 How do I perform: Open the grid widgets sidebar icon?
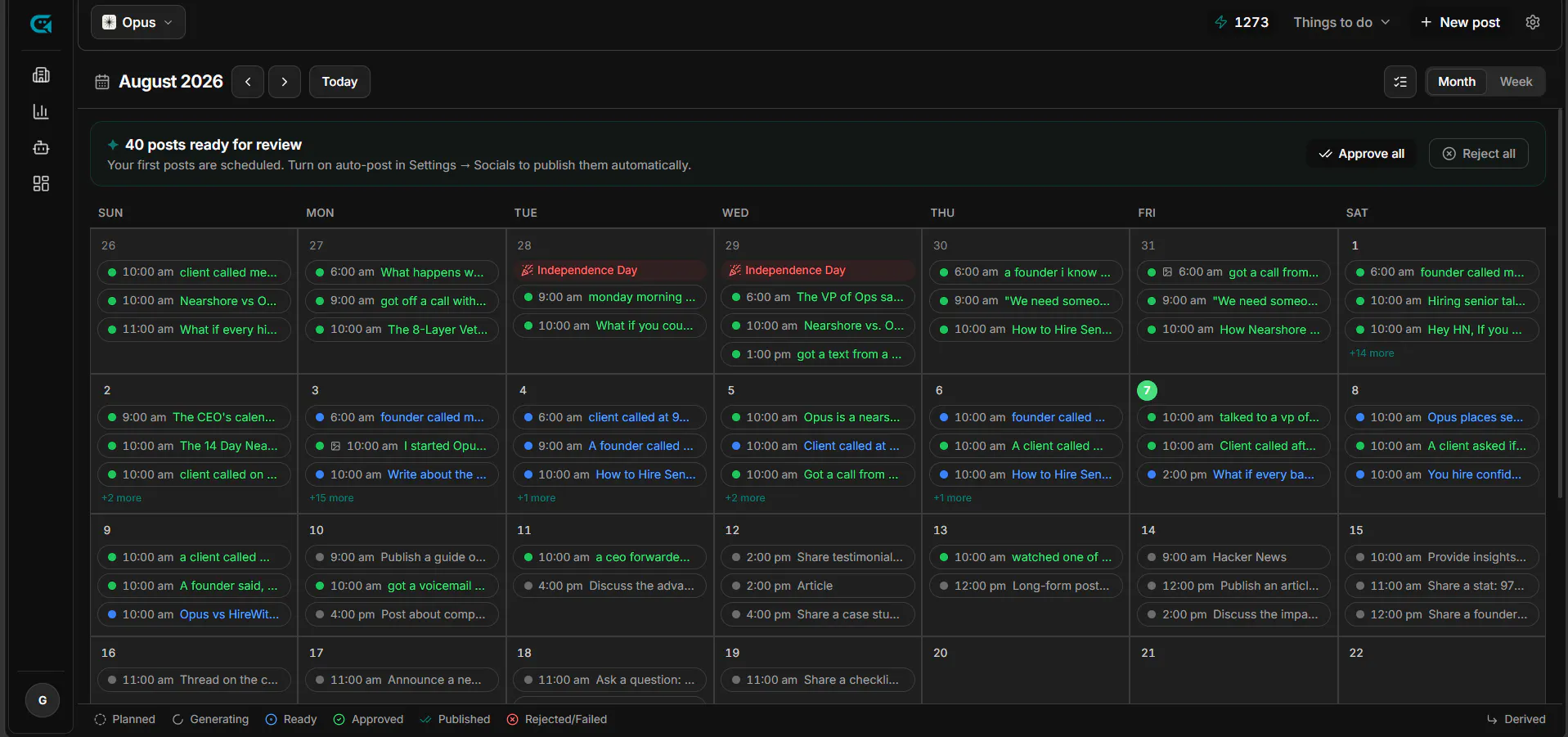[x=41, y=183]
